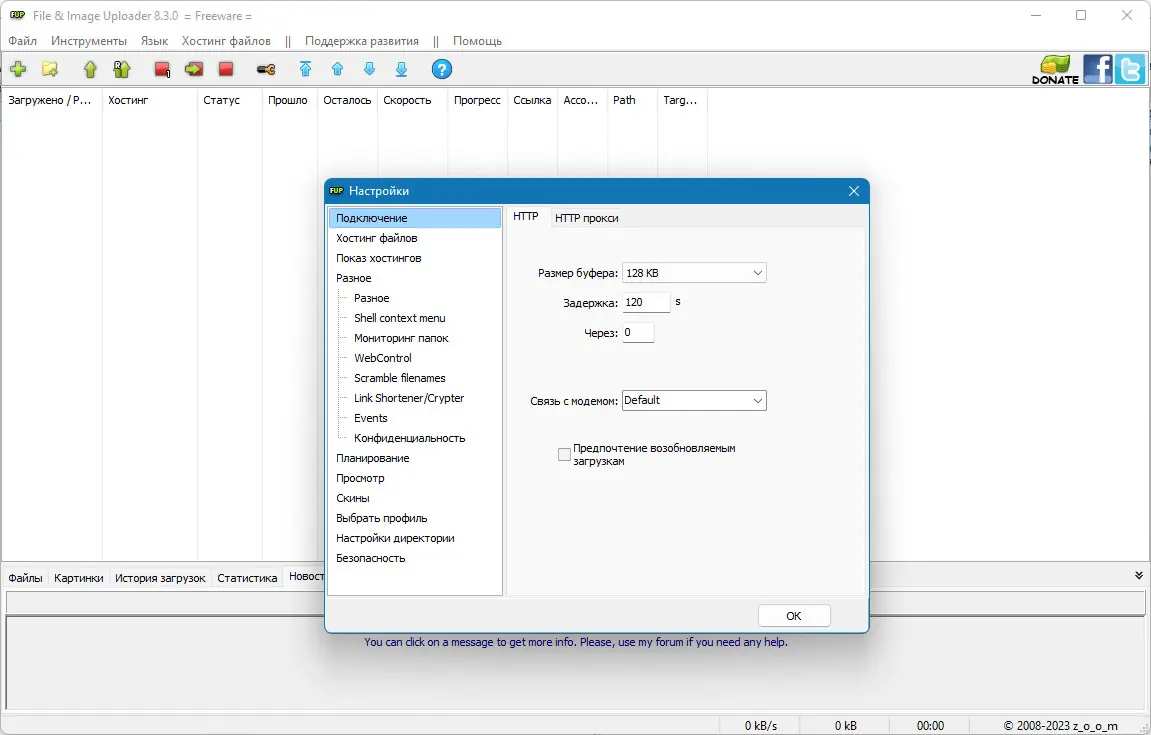This screenshot has width=1151, height=735.
Task: Click the red square icon with number 1
Action: point(162,70)
